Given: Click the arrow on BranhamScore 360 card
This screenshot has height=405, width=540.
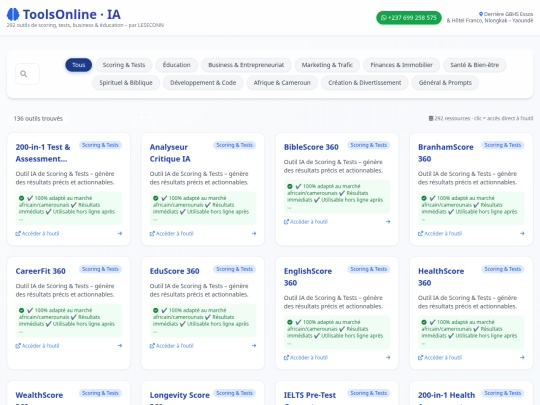Looking at the screenshot, I should [x=522, y=233].
